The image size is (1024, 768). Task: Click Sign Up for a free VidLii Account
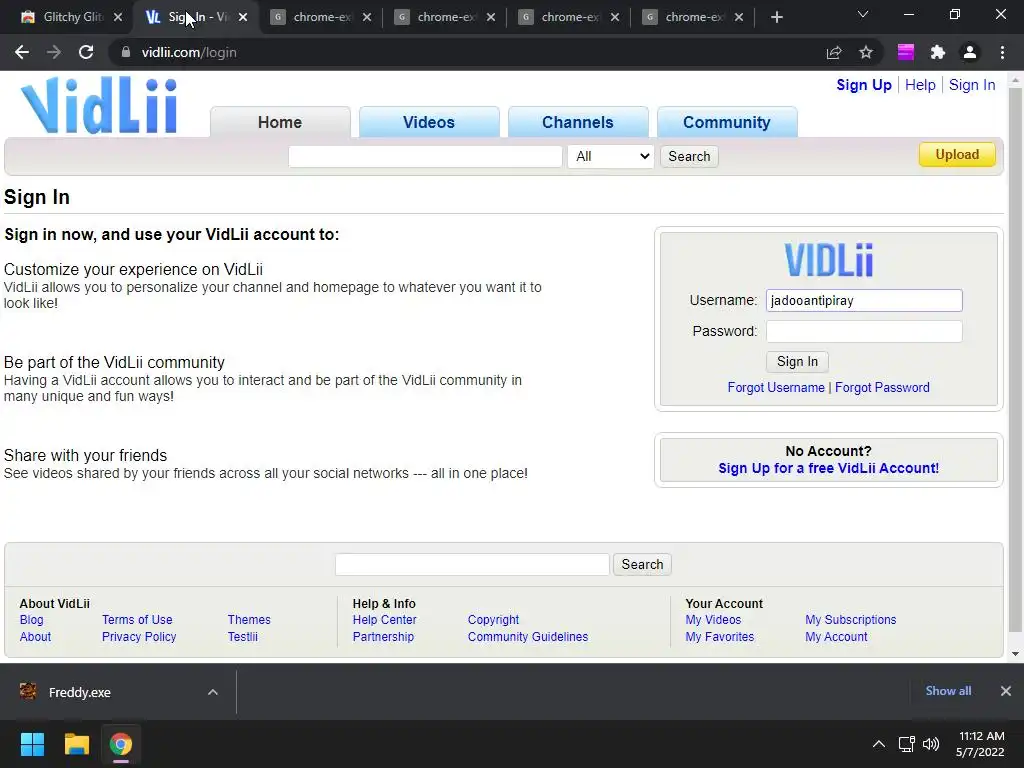tap(828, 468)
